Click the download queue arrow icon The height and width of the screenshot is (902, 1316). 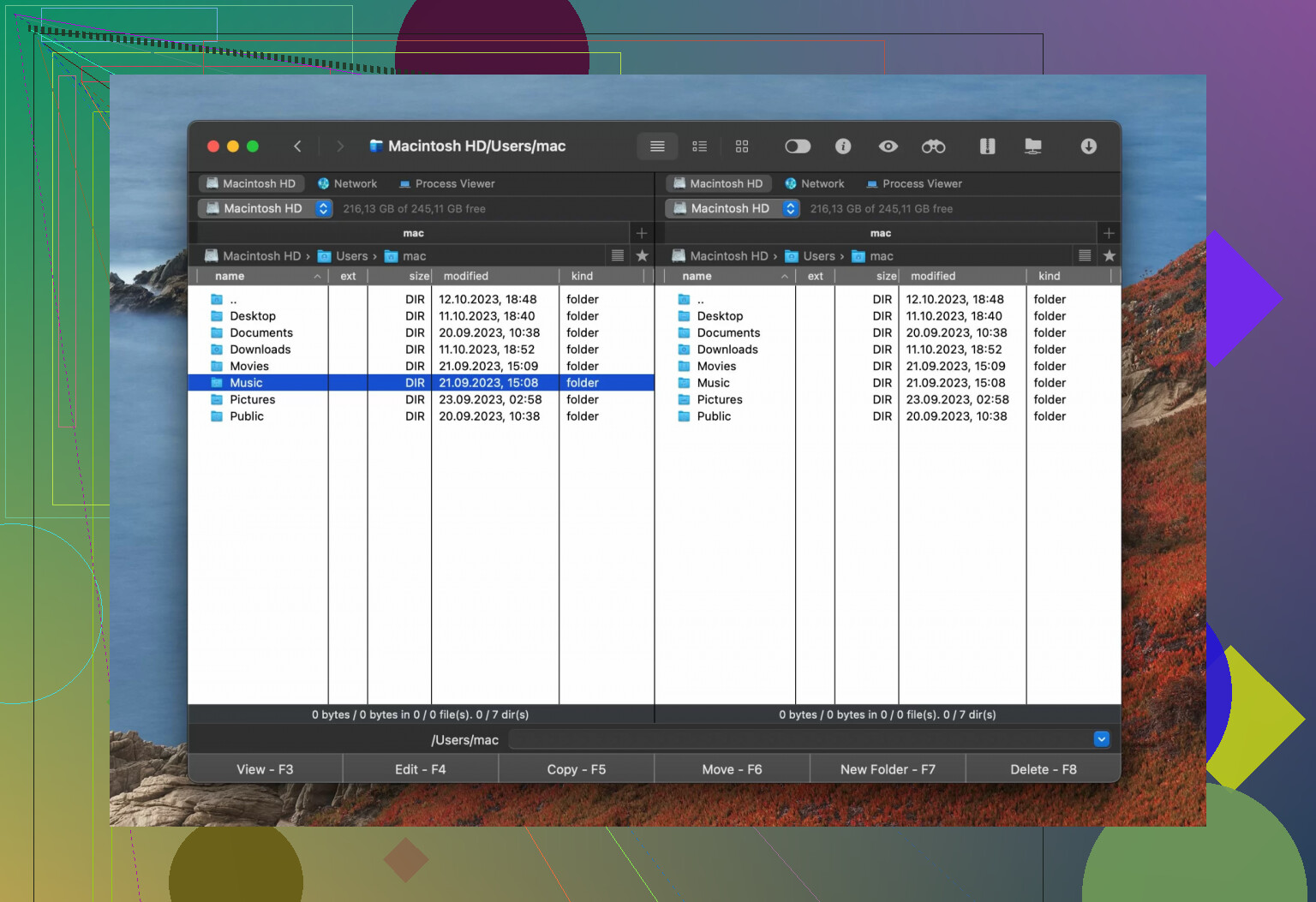point(1088,146)
